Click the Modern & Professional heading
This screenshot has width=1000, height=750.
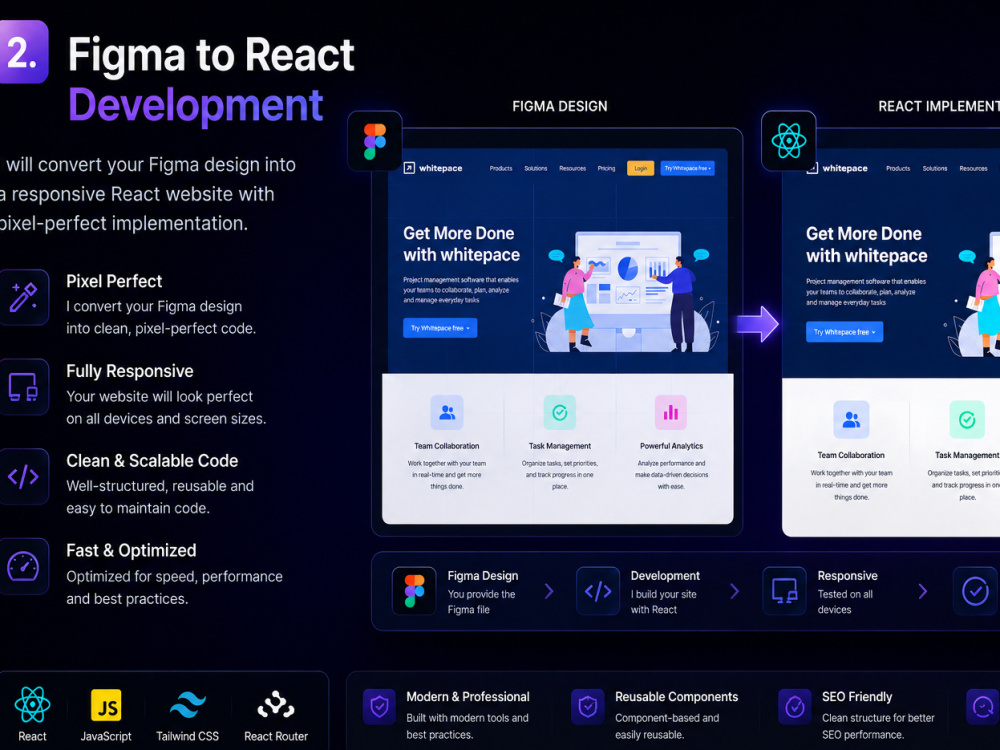click(468, 697)
